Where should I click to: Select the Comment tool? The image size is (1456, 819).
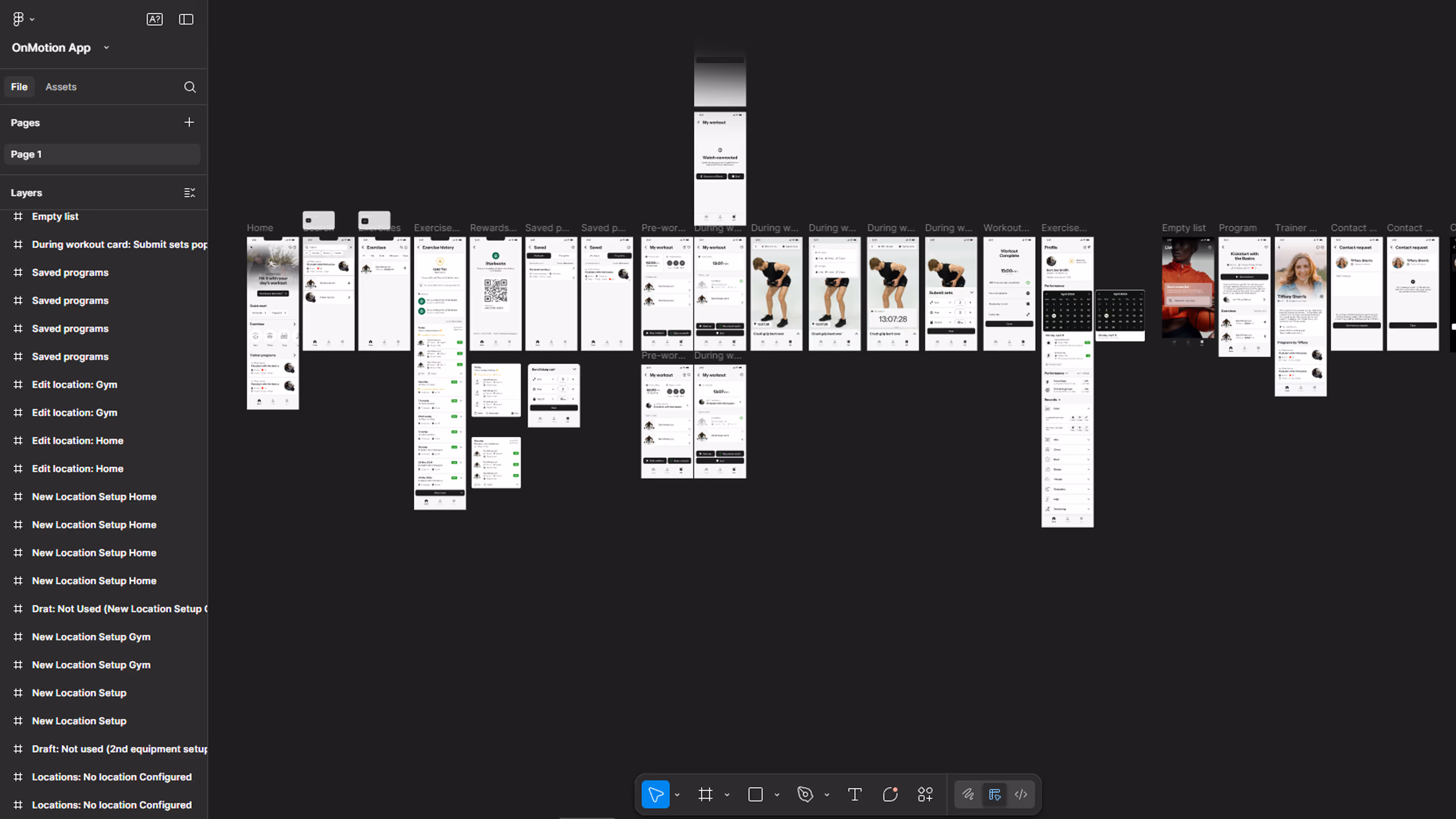click(890, 794)
